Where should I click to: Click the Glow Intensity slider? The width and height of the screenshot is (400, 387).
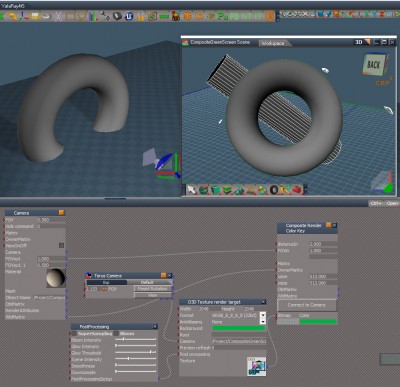136,346
